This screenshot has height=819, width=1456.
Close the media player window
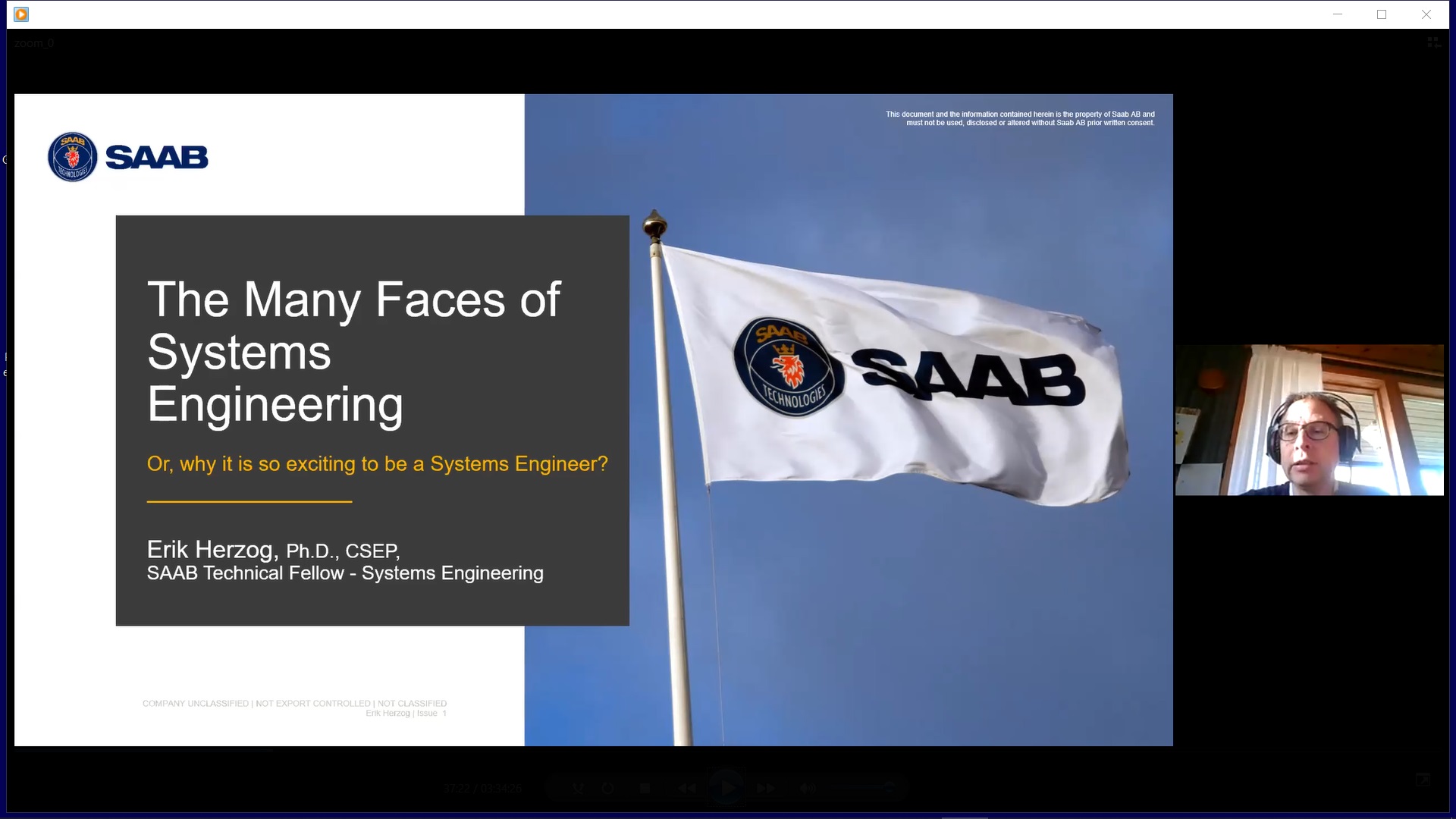[x=1426, y=14]
